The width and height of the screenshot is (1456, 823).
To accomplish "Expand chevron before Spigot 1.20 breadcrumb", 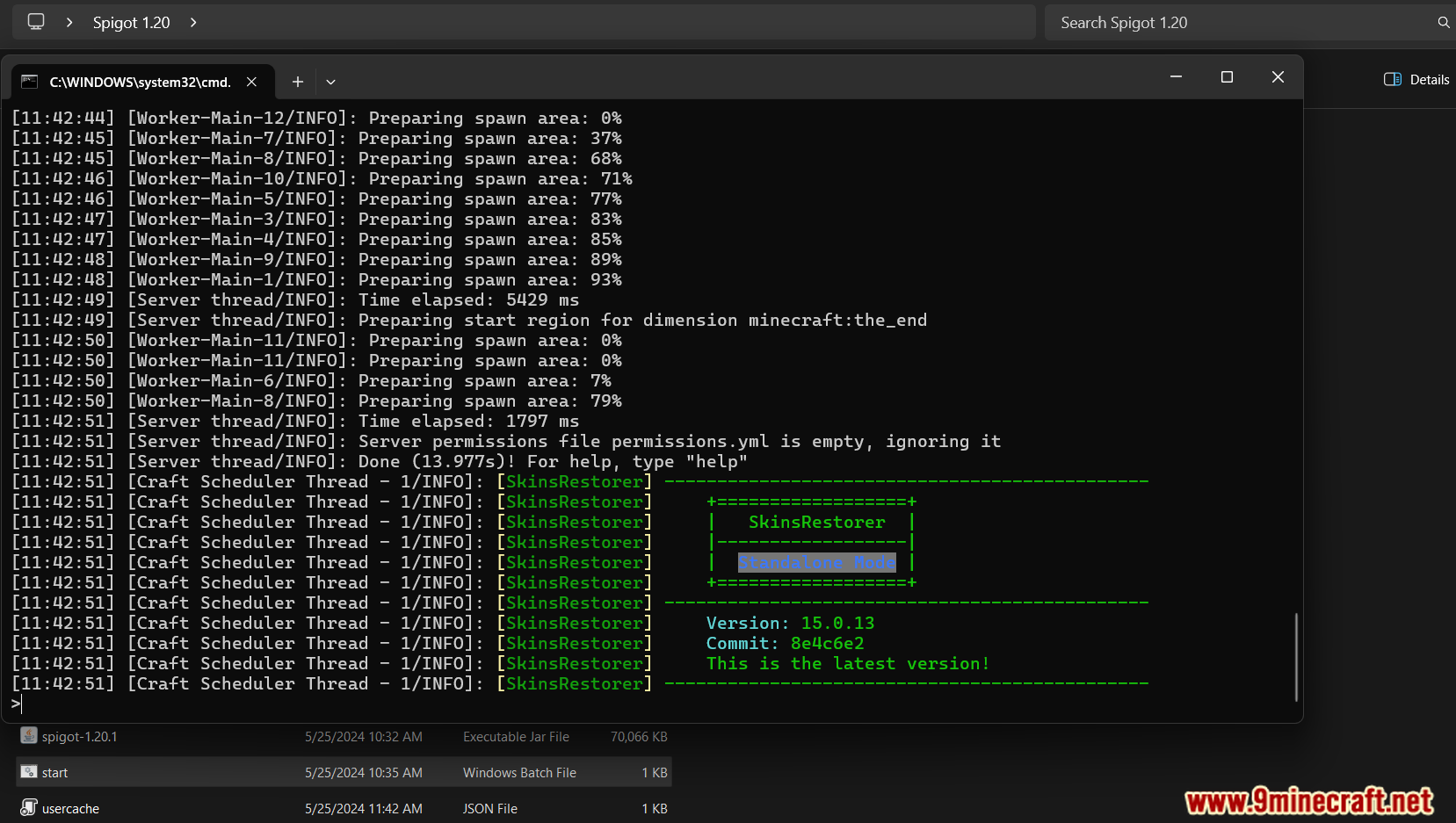I will tap(69, 22).
